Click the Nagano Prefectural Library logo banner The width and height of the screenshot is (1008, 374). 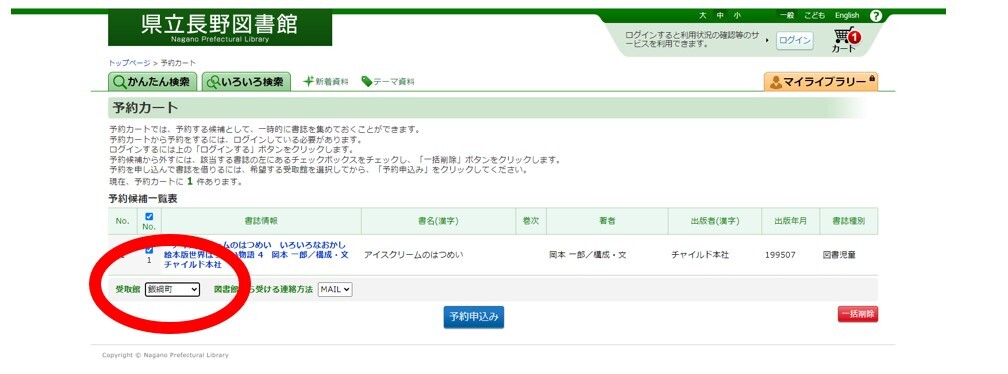tap(220, 28)
